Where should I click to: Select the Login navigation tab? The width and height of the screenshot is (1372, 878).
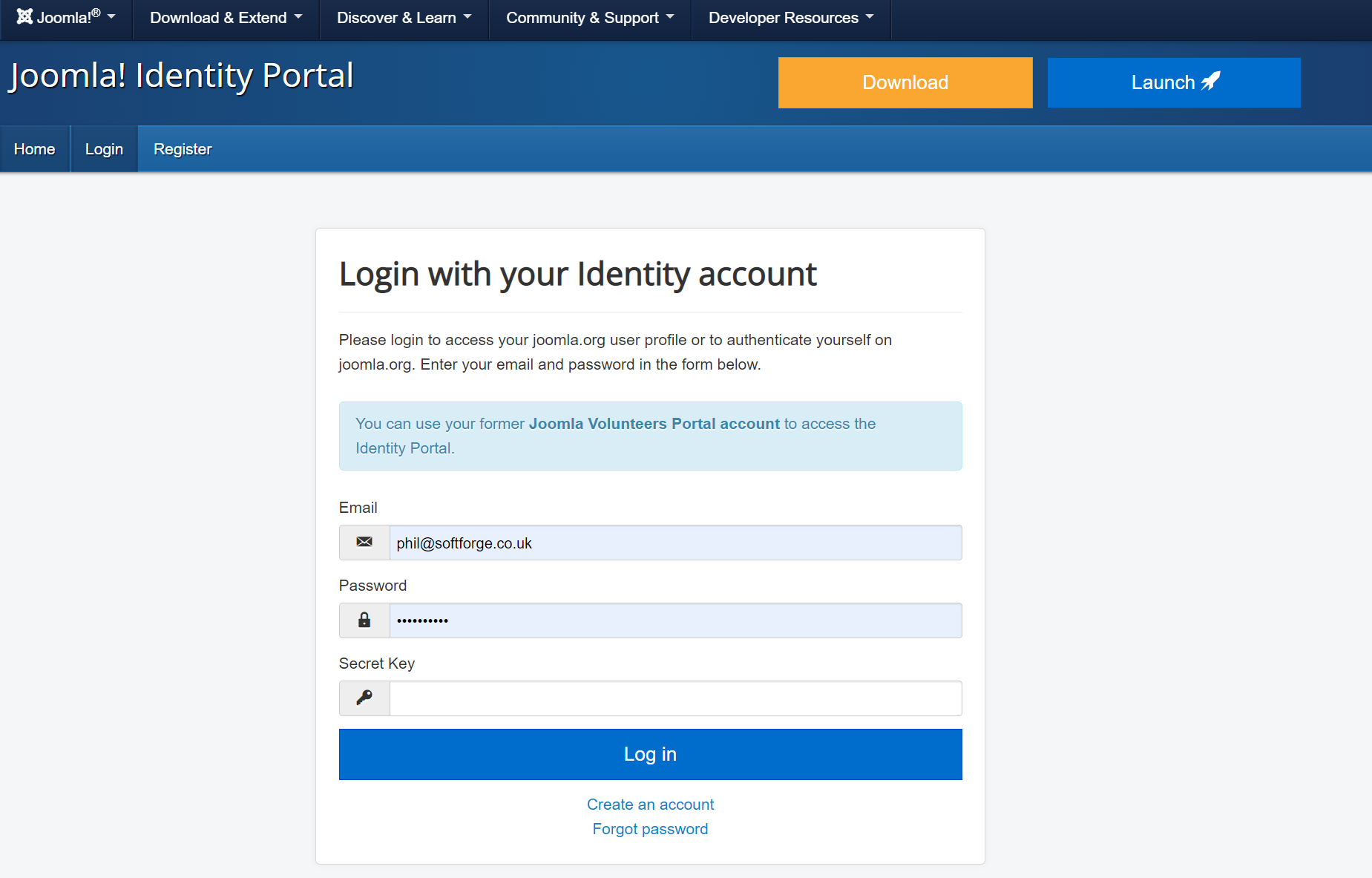(x=104, y=149)
